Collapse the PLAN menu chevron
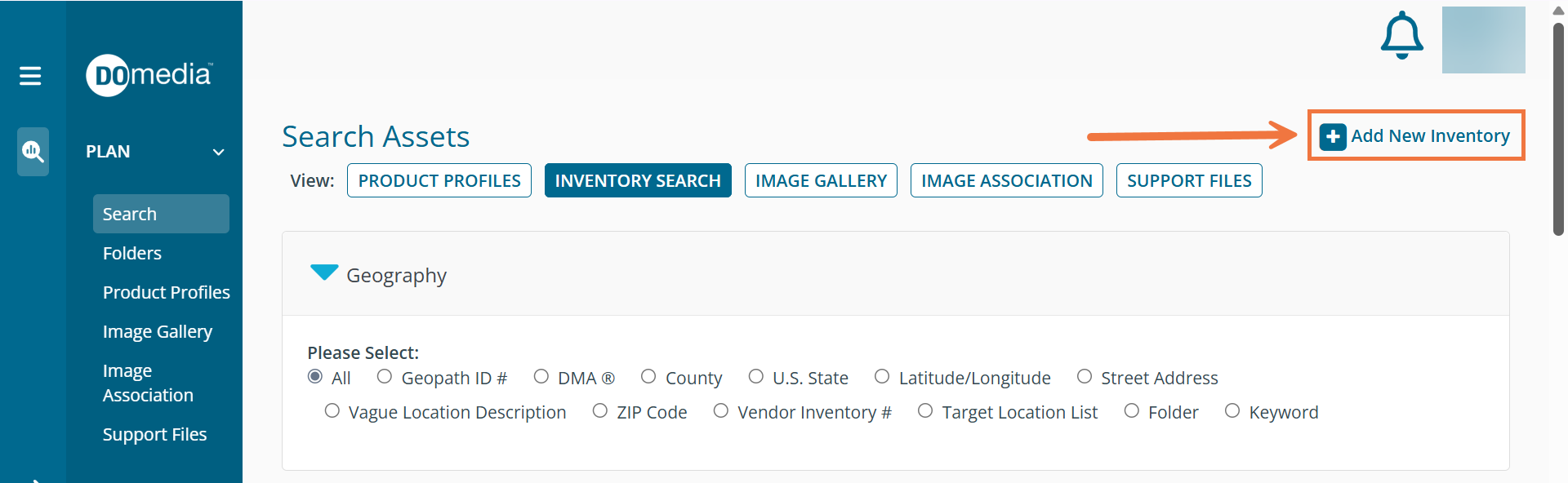The width and height of the screenshot is (1568, 483). pos(218,152)
